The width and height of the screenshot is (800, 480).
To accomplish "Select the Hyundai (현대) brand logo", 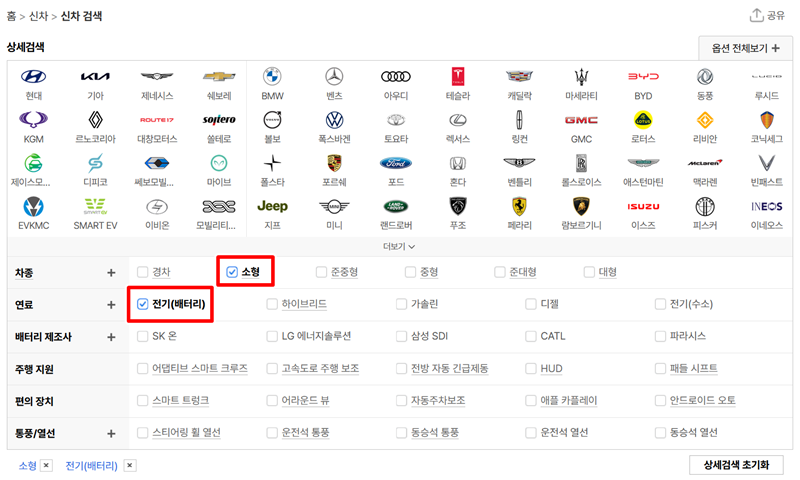I will tap(34, 77).
